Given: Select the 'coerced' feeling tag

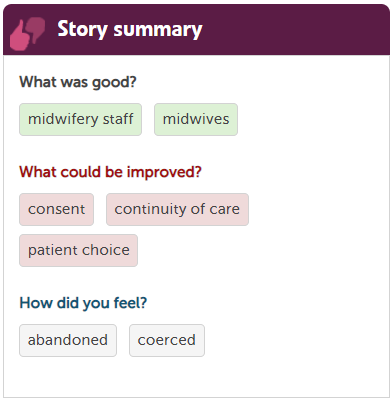Looking at the screenshot, I should (167, 340).
